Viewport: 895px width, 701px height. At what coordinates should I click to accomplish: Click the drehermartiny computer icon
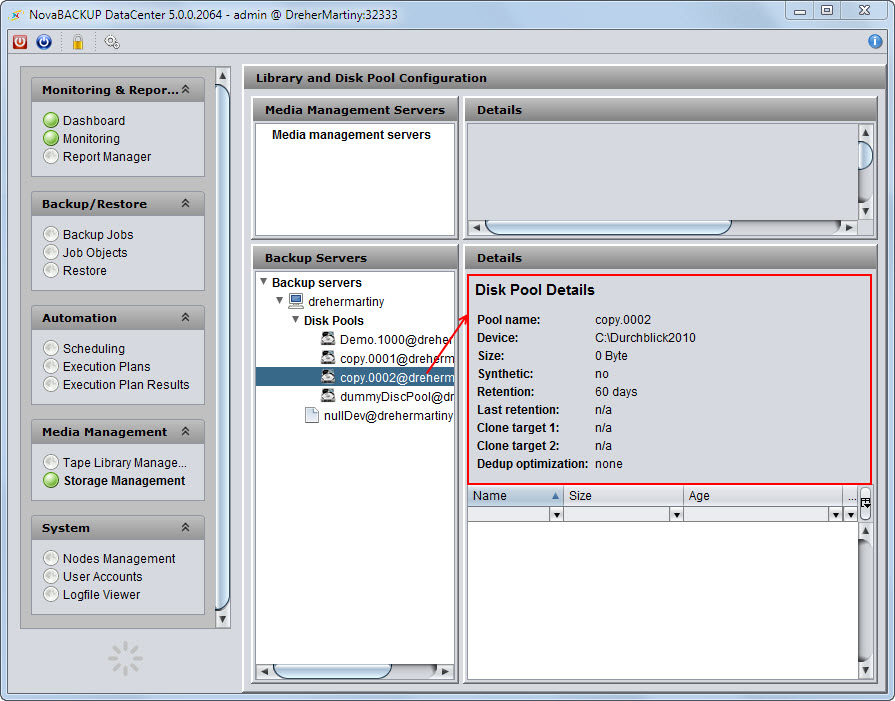click(296, 301)
